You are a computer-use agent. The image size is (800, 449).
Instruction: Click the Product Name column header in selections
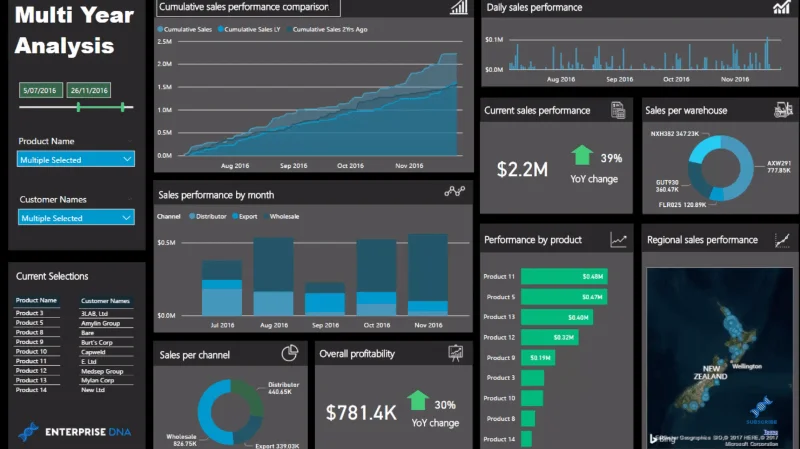click(x=36, y=301)
